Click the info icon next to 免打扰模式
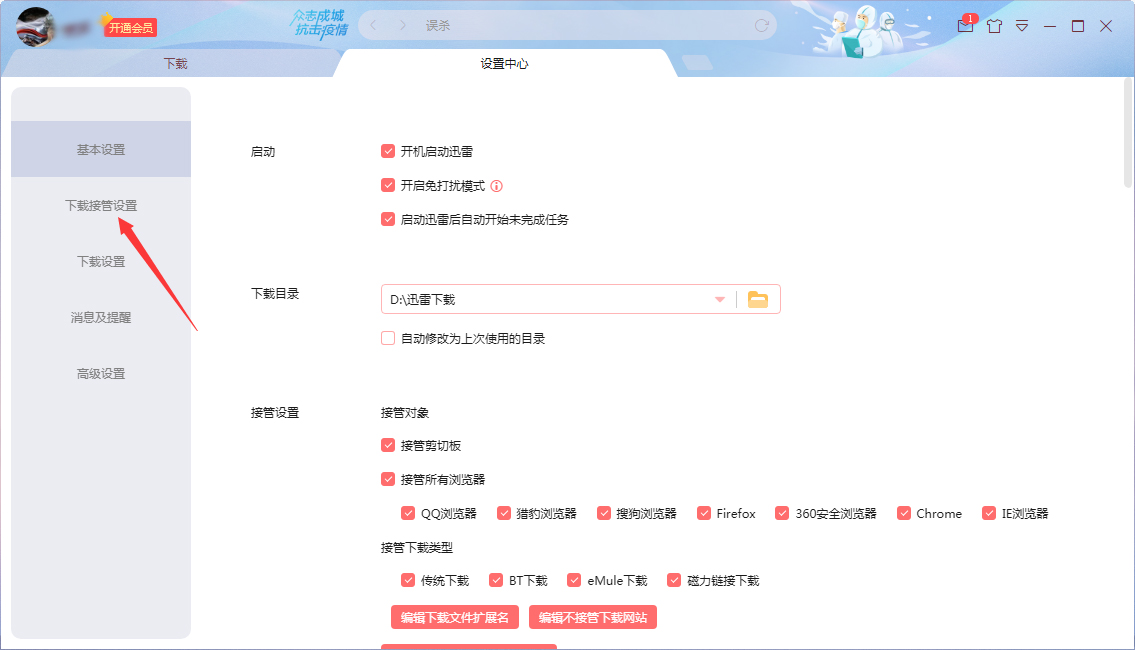Image resolution: width=1135 pixels, height=650 pixels. point(497,185)
